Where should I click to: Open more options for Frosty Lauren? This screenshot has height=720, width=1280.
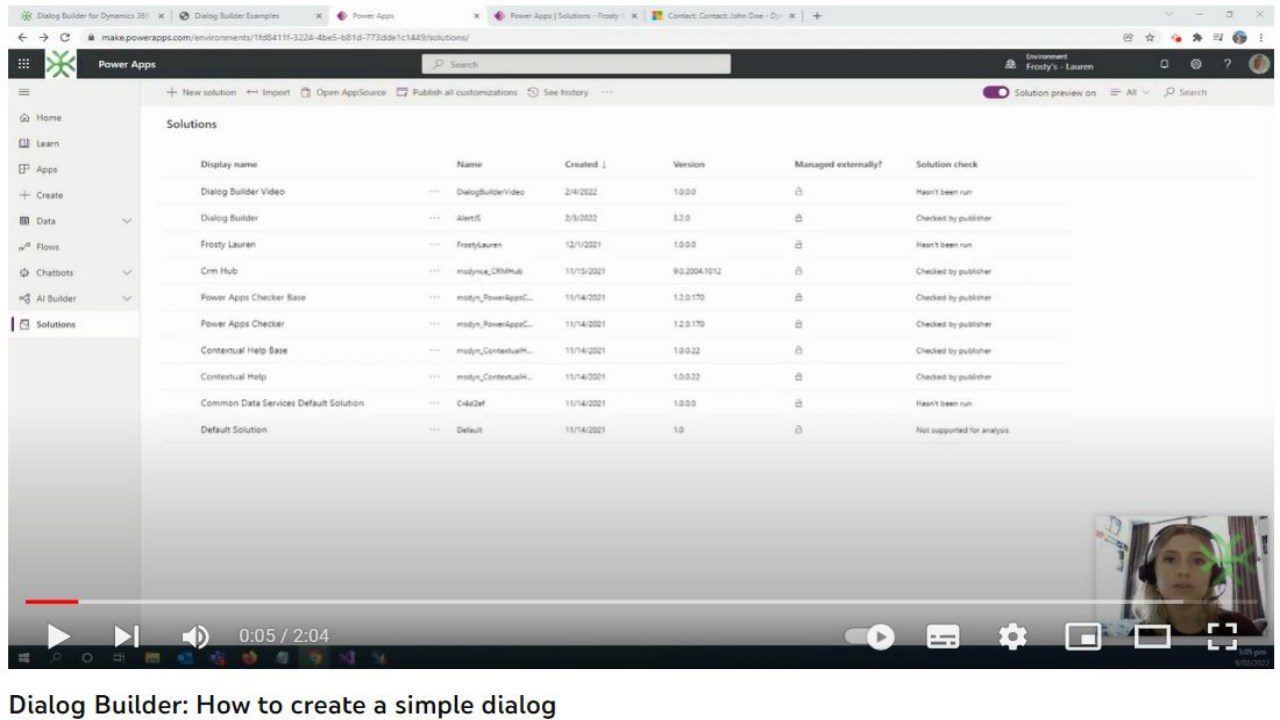click(434, 244)
